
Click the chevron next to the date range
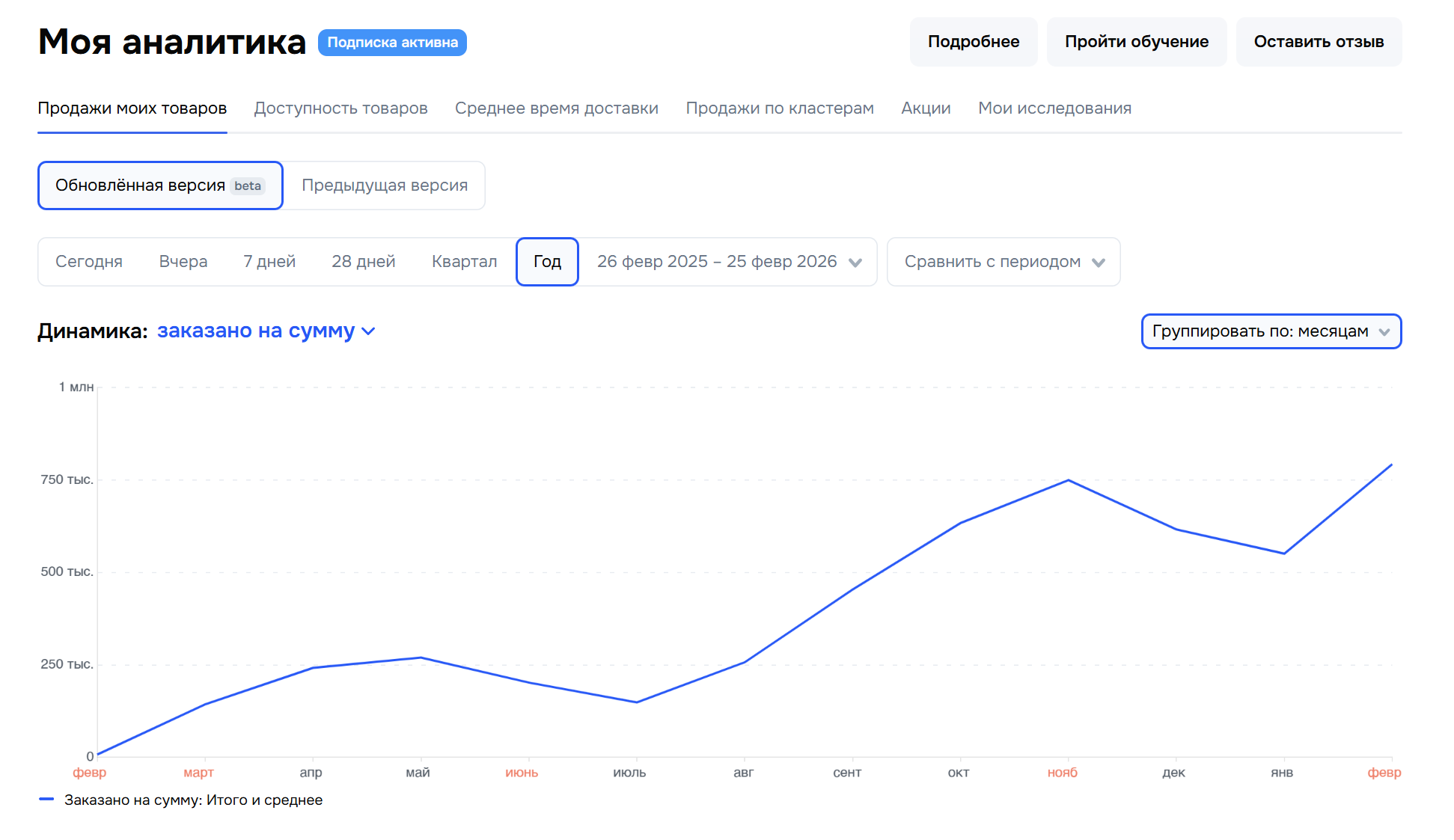(855, 263)
